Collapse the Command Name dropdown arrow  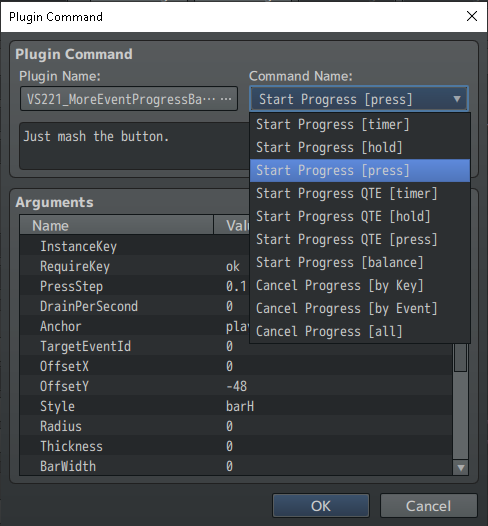click(x=456, y=99)
